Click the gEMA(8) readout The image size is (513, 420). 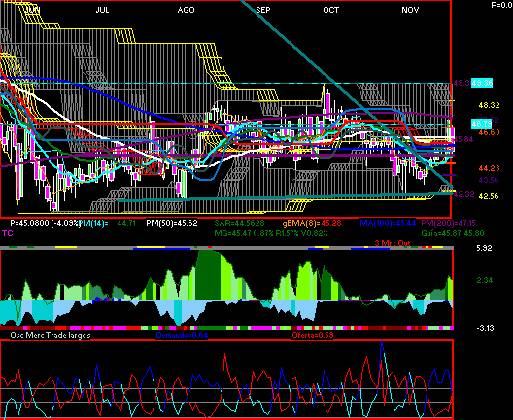[x=311, y=223]
